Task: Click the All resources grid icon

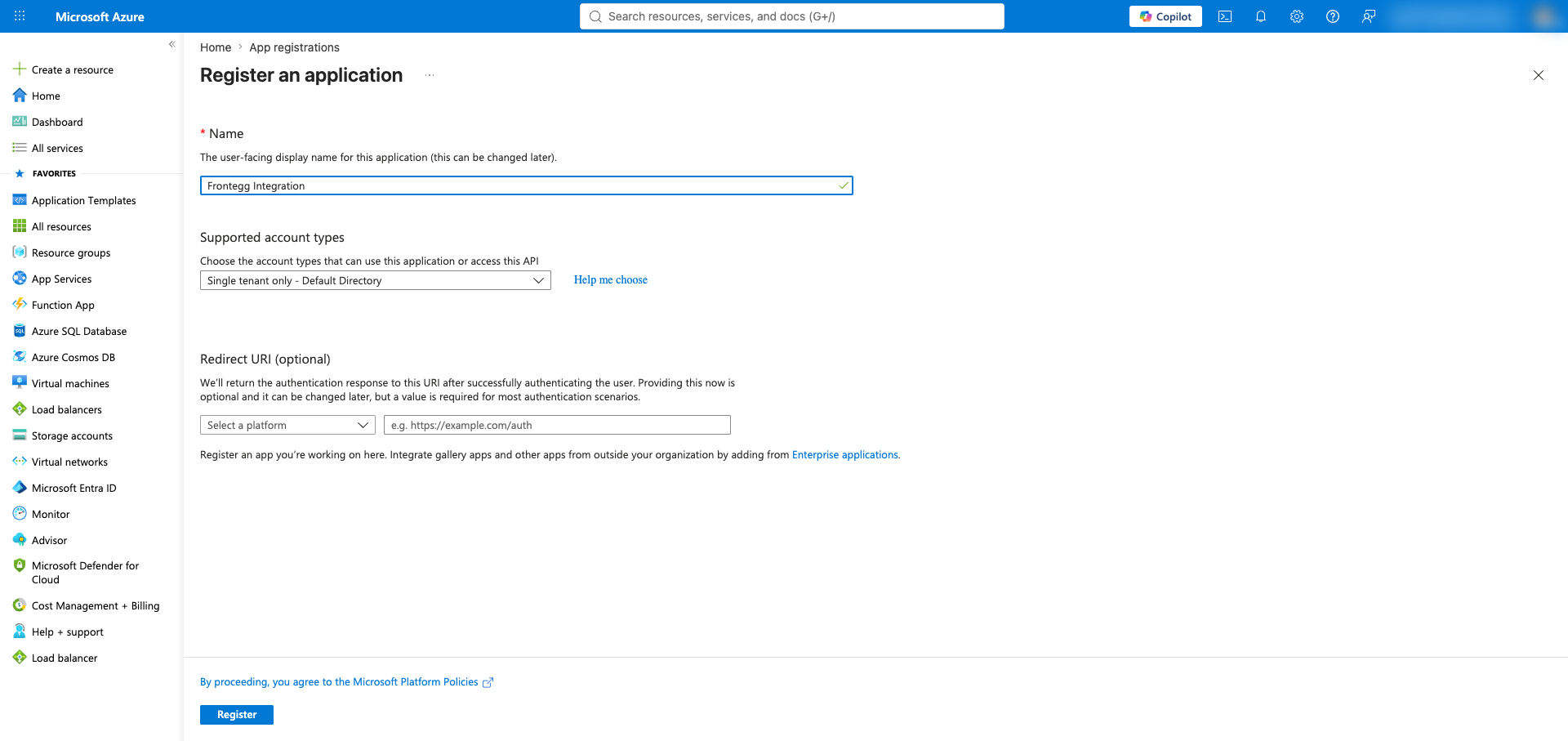Action: 20,226
